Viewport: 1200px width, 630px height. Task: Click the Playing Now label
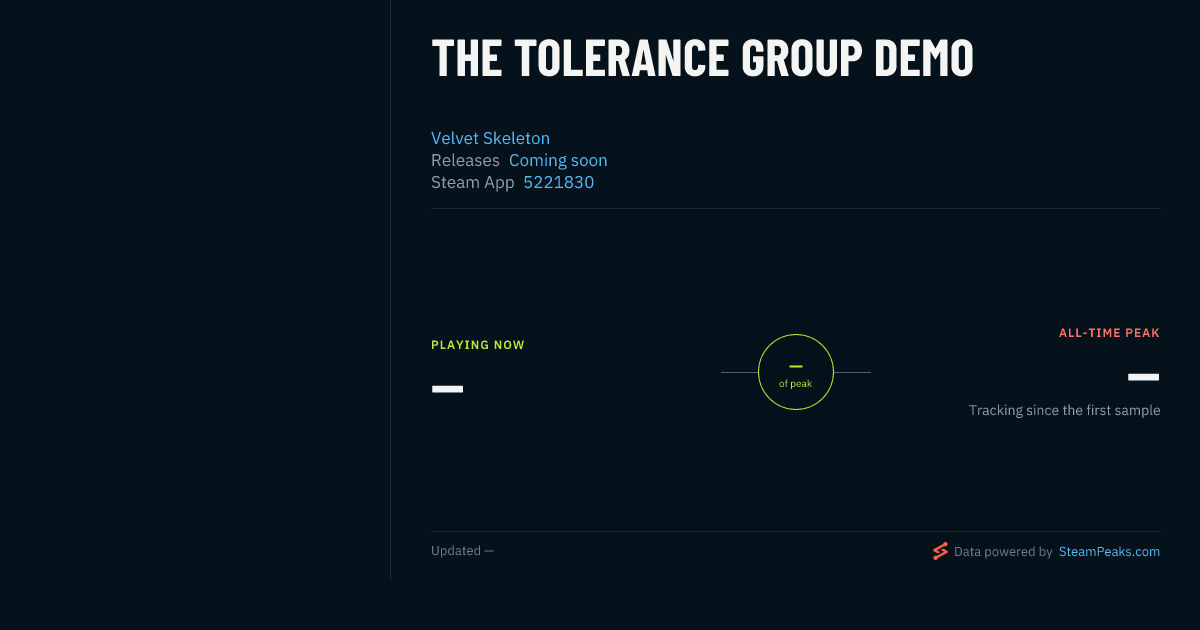478,345
